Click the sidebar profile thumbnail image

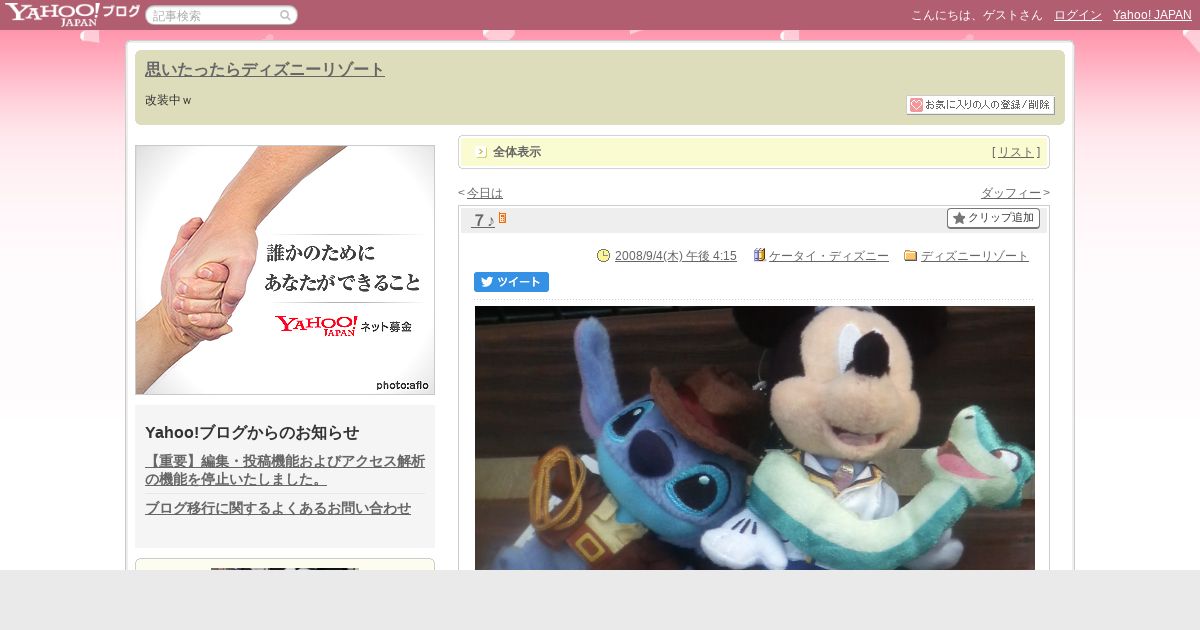[285, 569]
